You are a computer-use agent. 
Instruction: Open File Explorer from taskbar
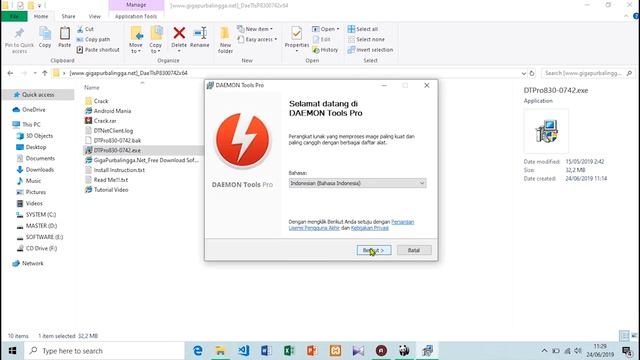220,351
